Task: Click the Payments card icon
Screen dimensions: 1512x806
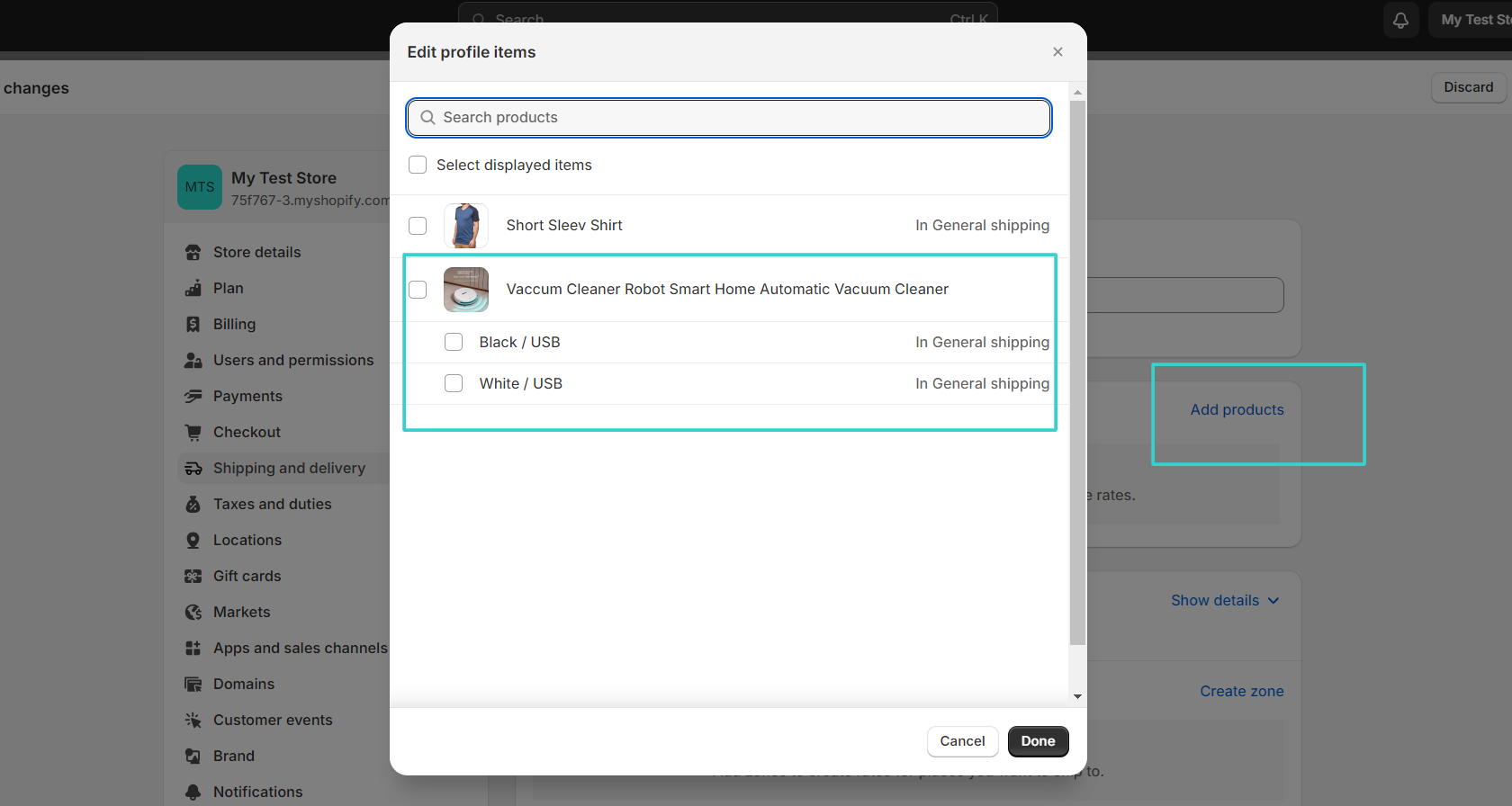Action: (193, 397)
